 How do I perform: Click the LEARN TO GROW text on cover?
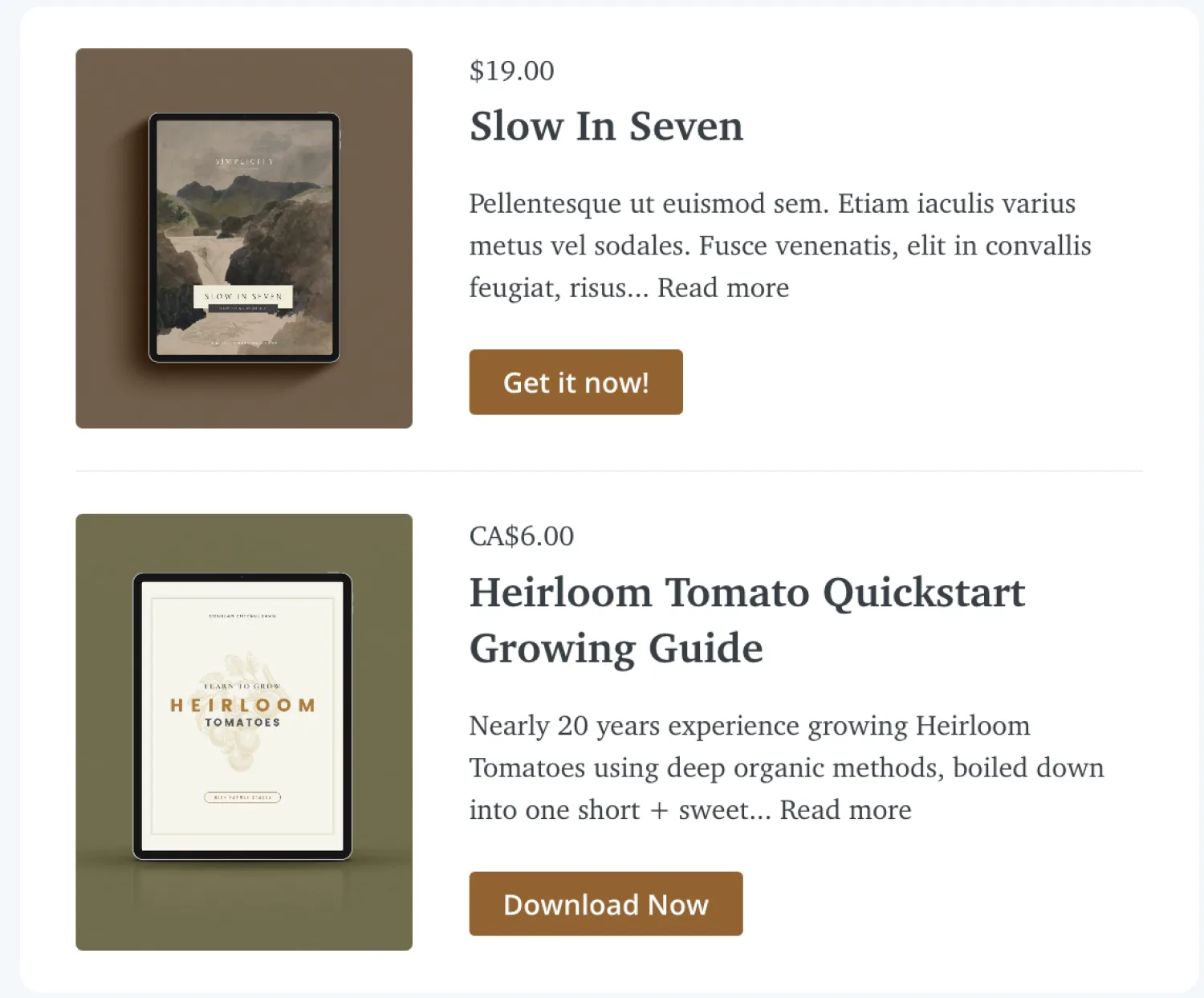pos(242,686)
